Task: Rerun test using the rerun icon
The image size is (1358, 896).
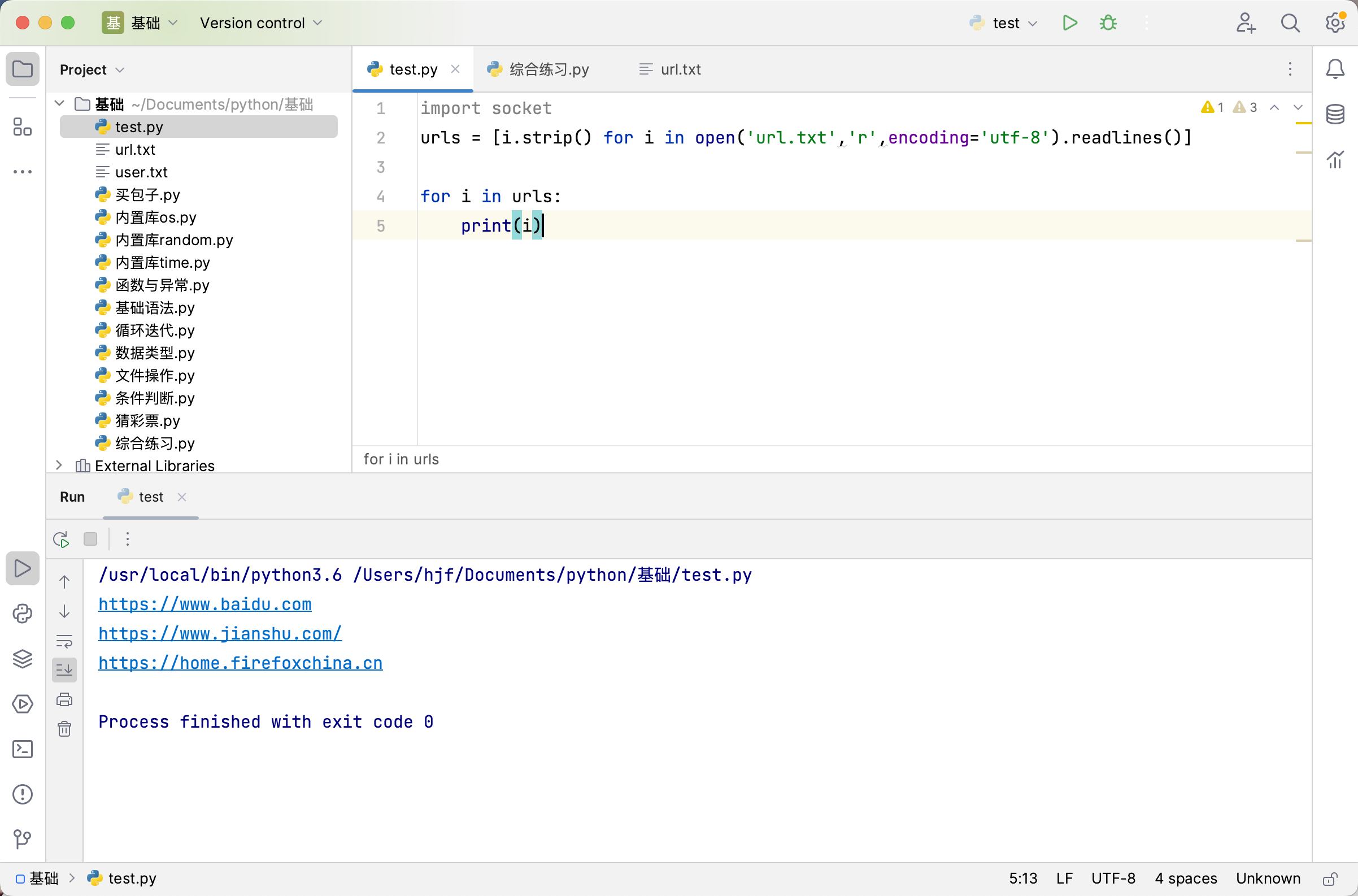Action: tap(61, 539)
